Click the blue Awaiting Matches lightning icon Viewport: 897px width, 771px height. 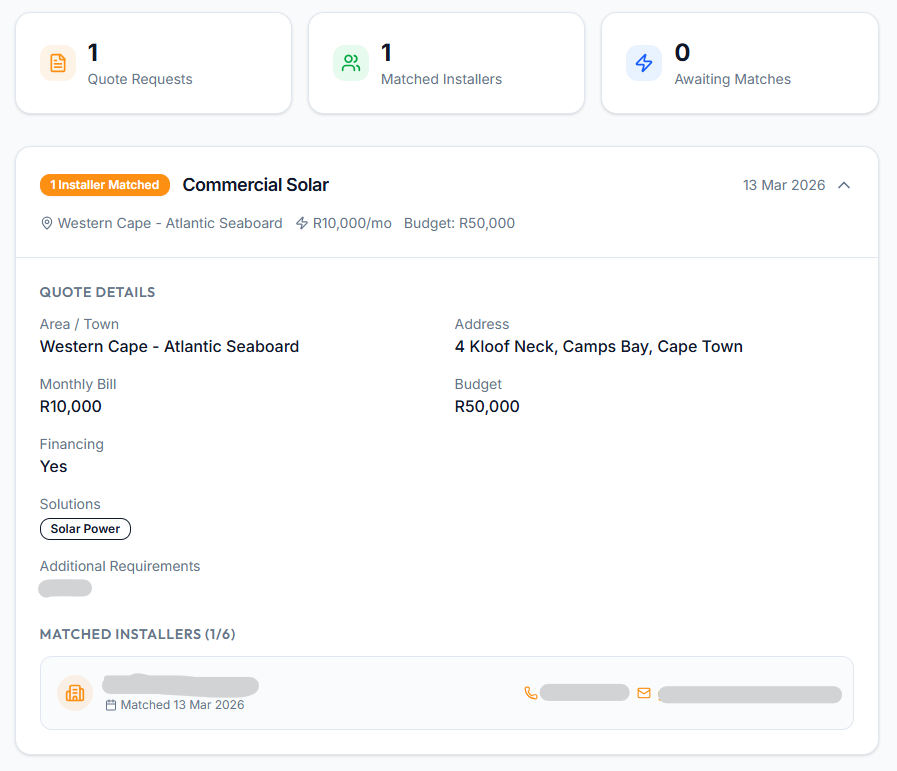click(x=644, y=63)
